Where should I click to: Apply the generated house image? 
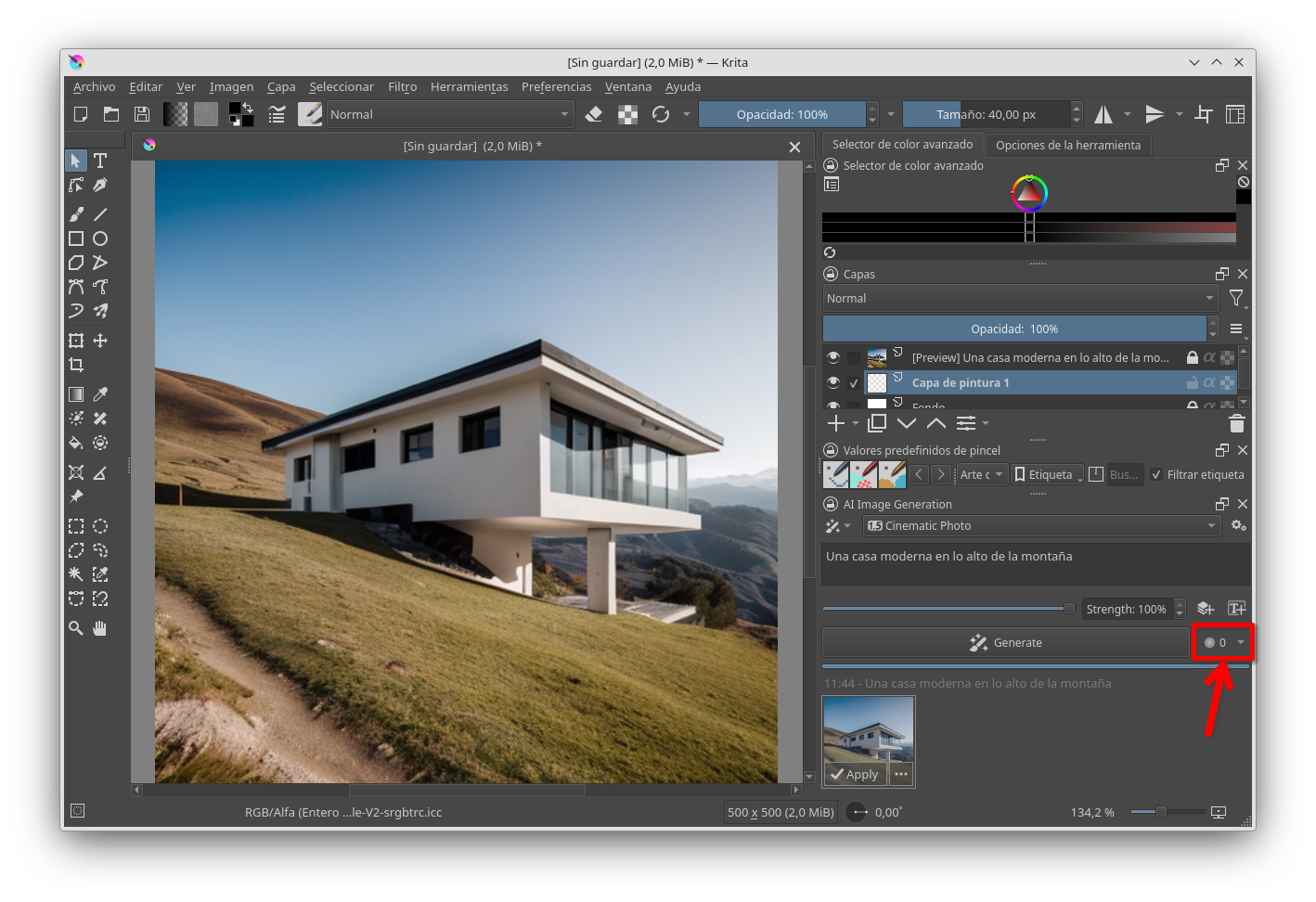pos(856,774)
